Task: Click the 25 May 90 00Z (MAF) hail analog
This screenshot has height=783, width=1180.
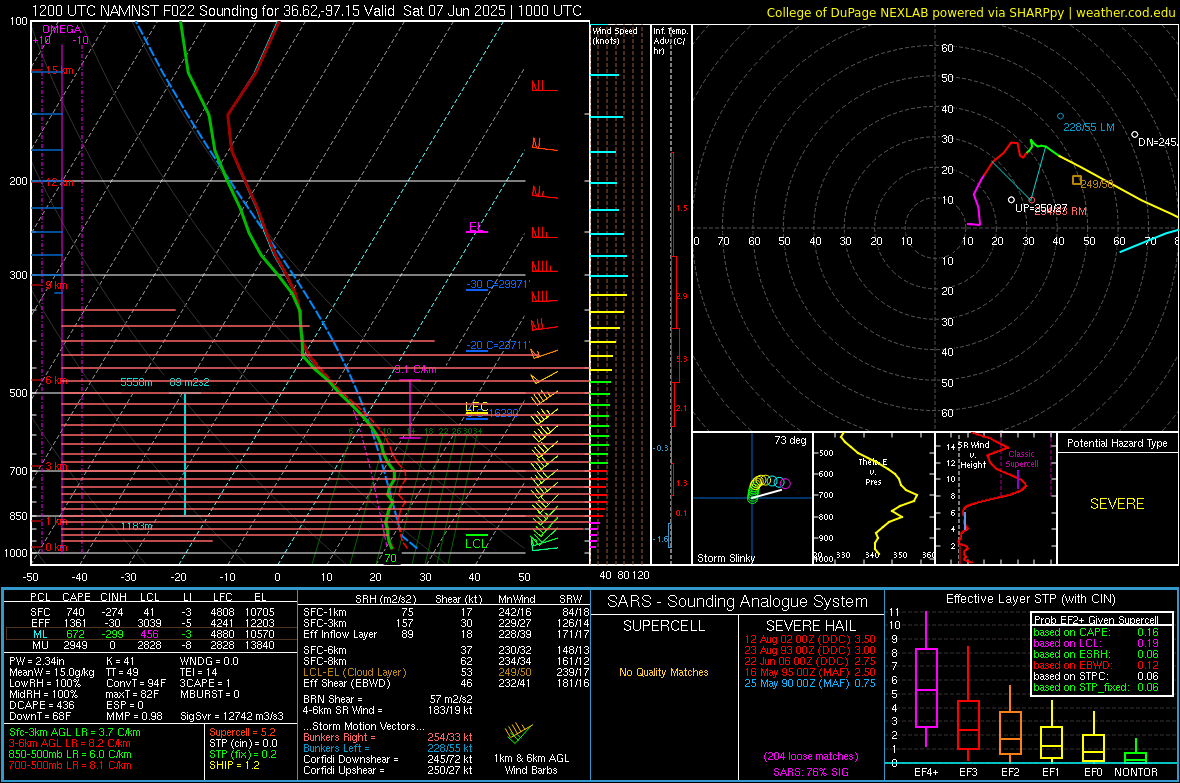Action: click(810, 683)
